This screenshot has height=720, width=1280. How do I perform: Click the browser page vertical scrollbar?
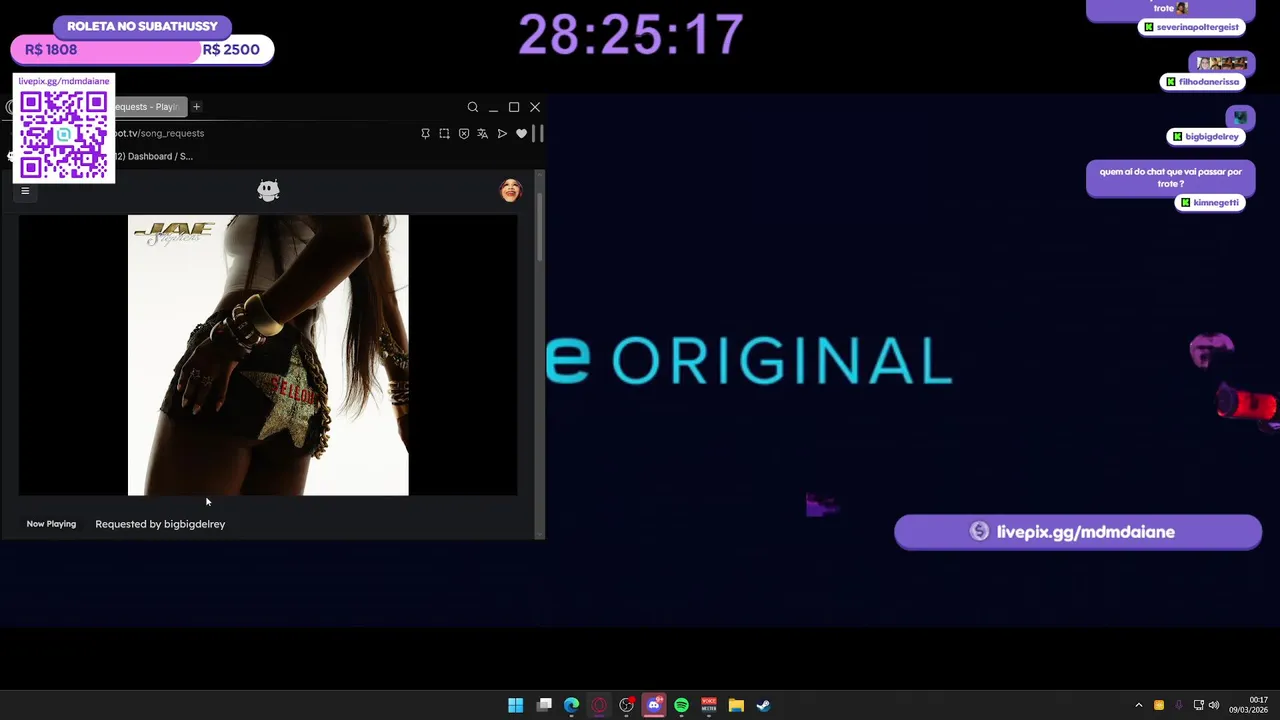(x=540, y=225)
